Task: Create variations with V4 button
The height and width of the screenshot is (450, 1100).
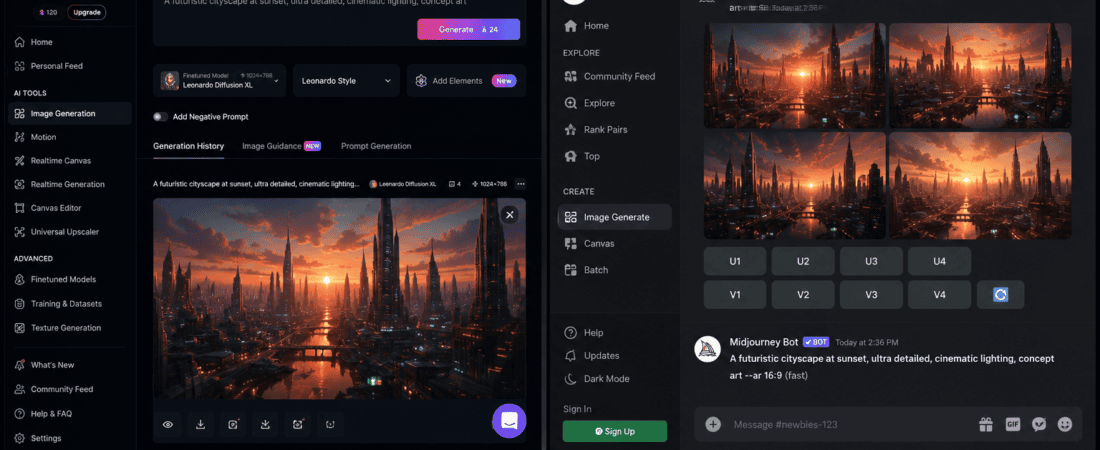Action: point(939,295)
